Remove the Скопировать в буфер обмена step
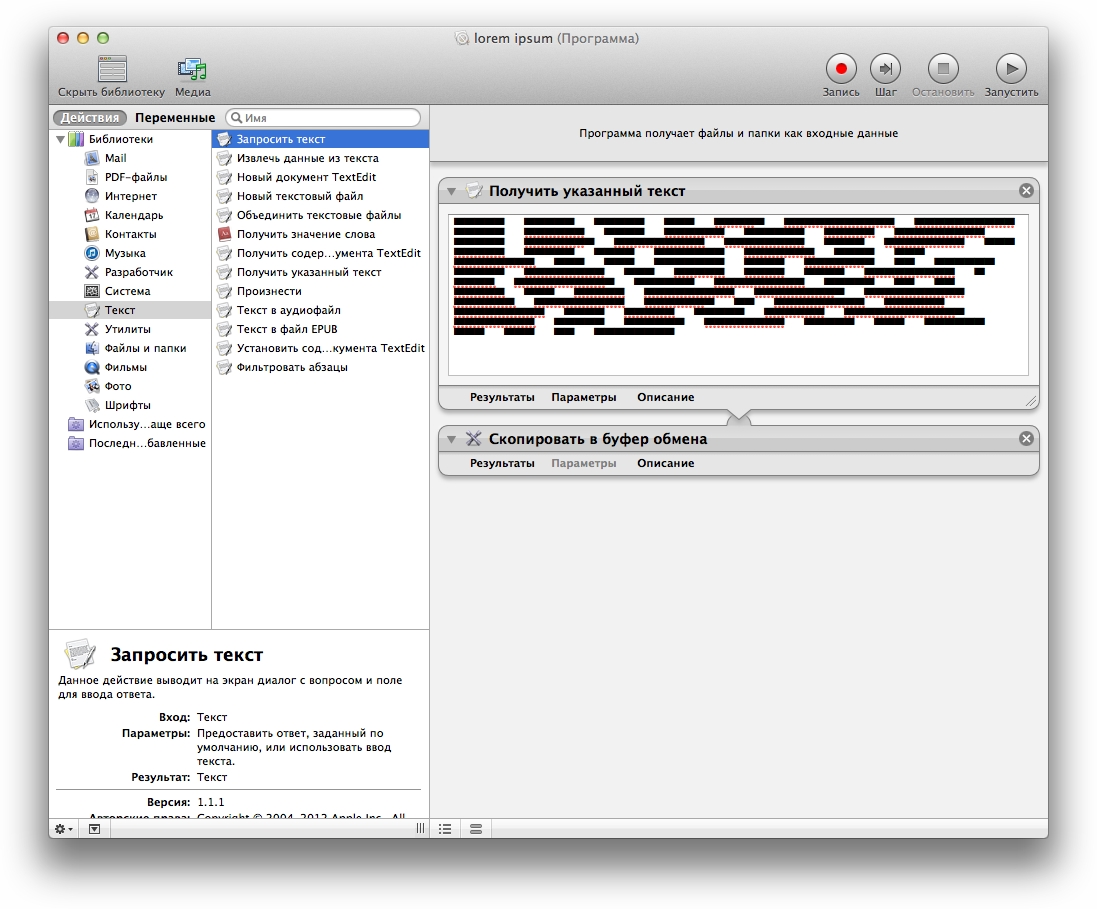 (1026, 438)
